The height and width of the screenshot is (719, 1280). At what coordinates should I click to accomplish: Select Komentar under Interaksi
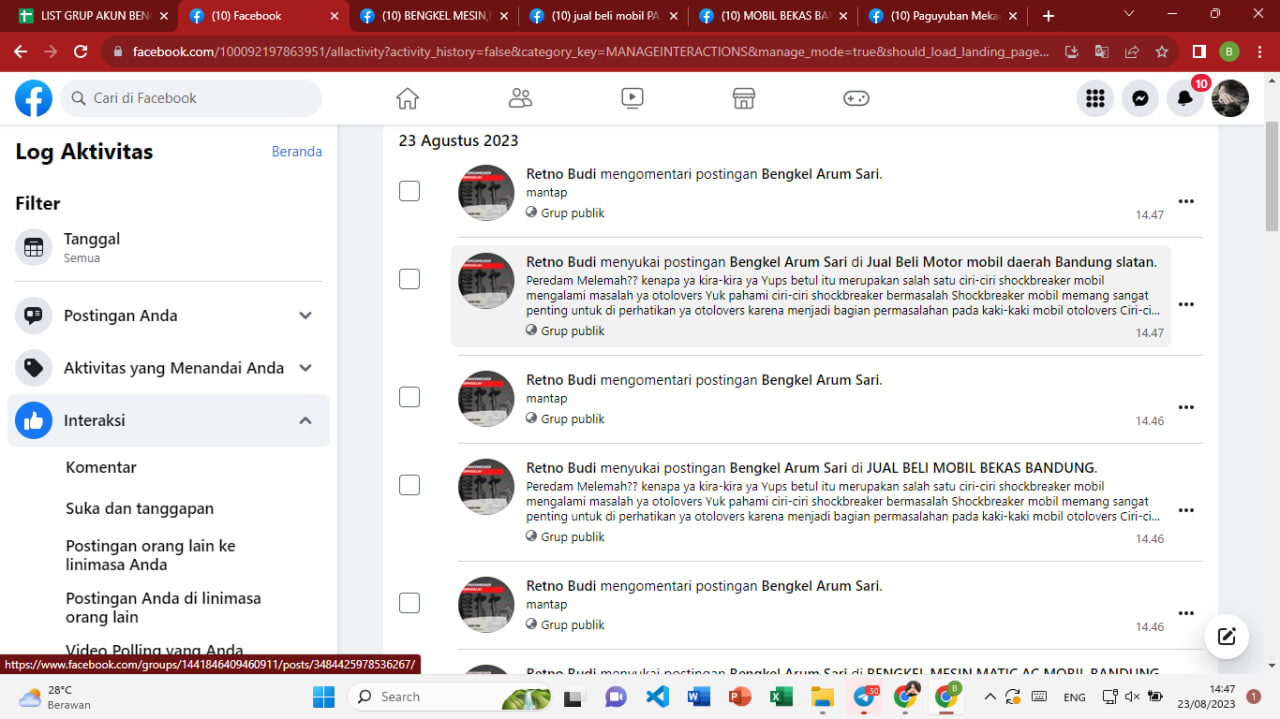tap(101, 467)
